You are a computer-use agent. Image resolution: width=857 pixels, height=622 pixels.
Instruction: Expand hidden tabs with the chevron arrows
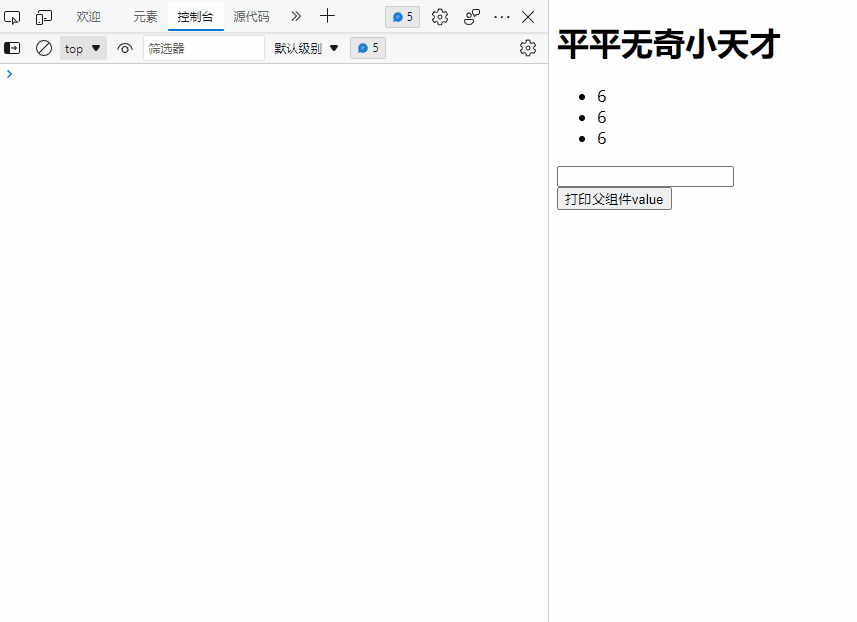295,16
